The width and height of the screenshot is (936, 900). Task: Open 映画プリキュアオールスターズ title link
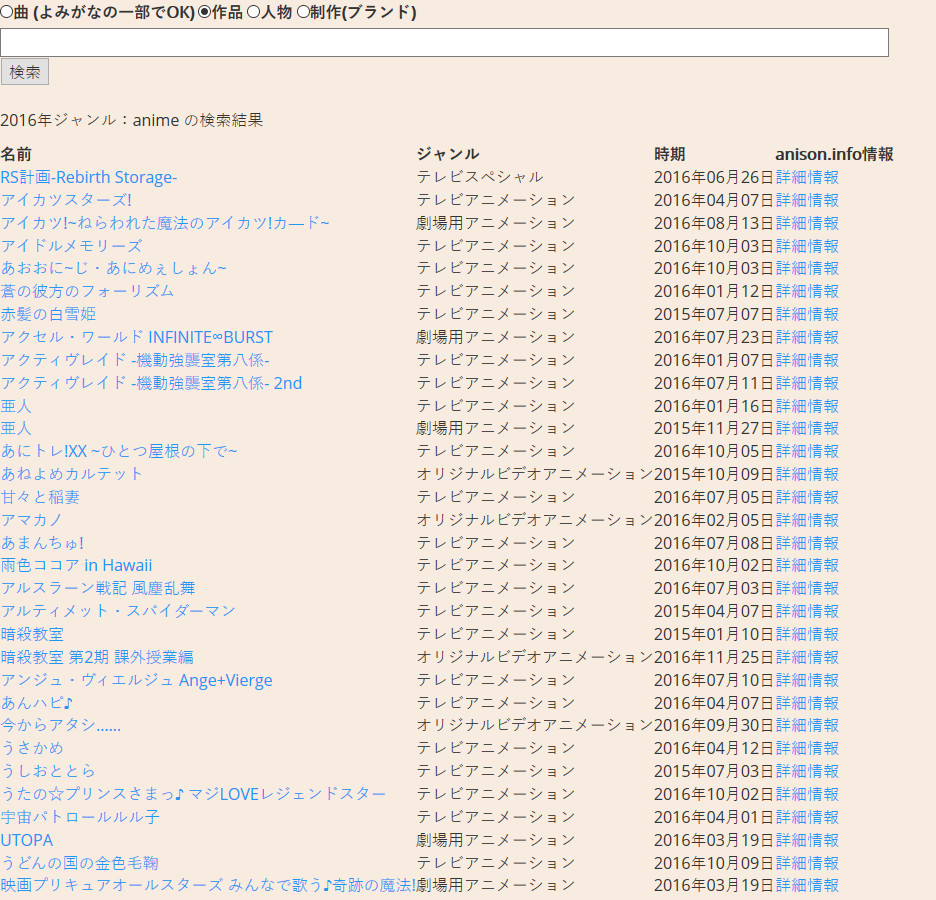[208, 885]
